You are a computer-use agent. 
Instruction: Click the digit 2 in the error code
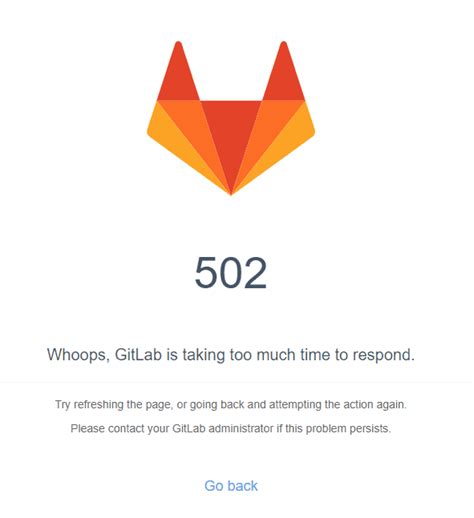pyautogui.click(x=255, y=273)
